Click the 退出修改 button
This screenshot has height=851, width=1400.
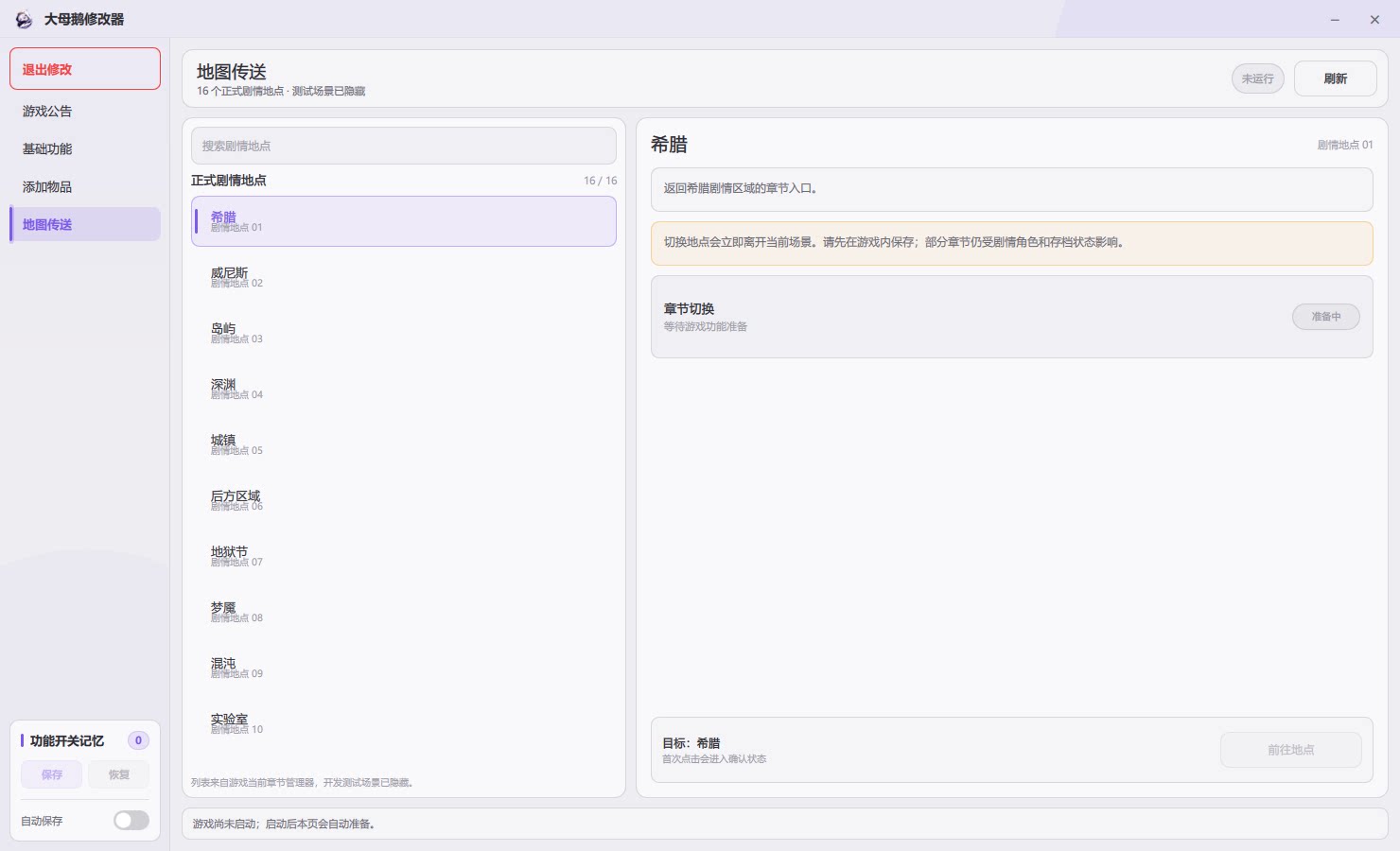tap(85, 69)
